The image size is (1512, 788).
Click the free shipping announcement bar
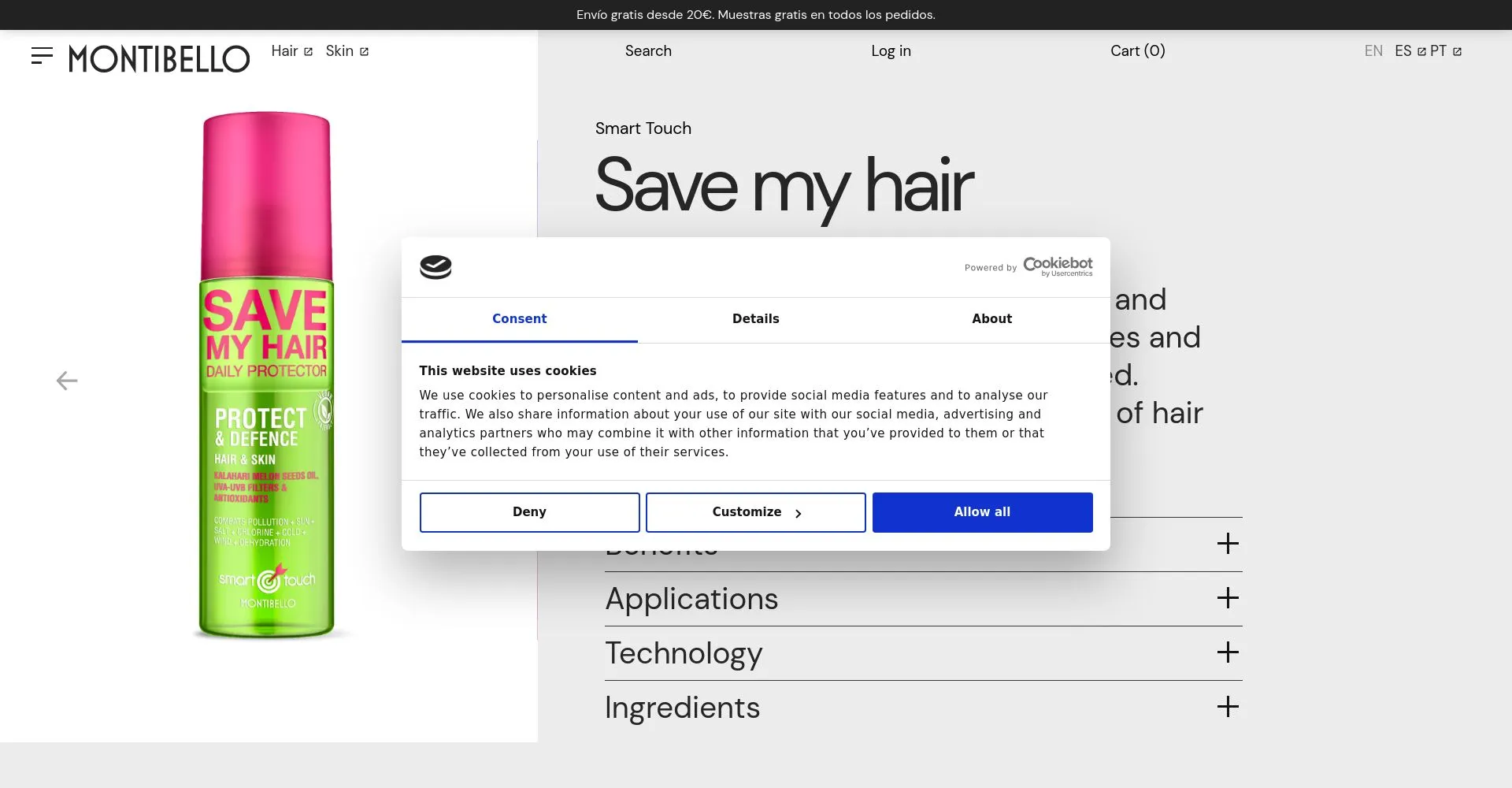tap(756, 15)
